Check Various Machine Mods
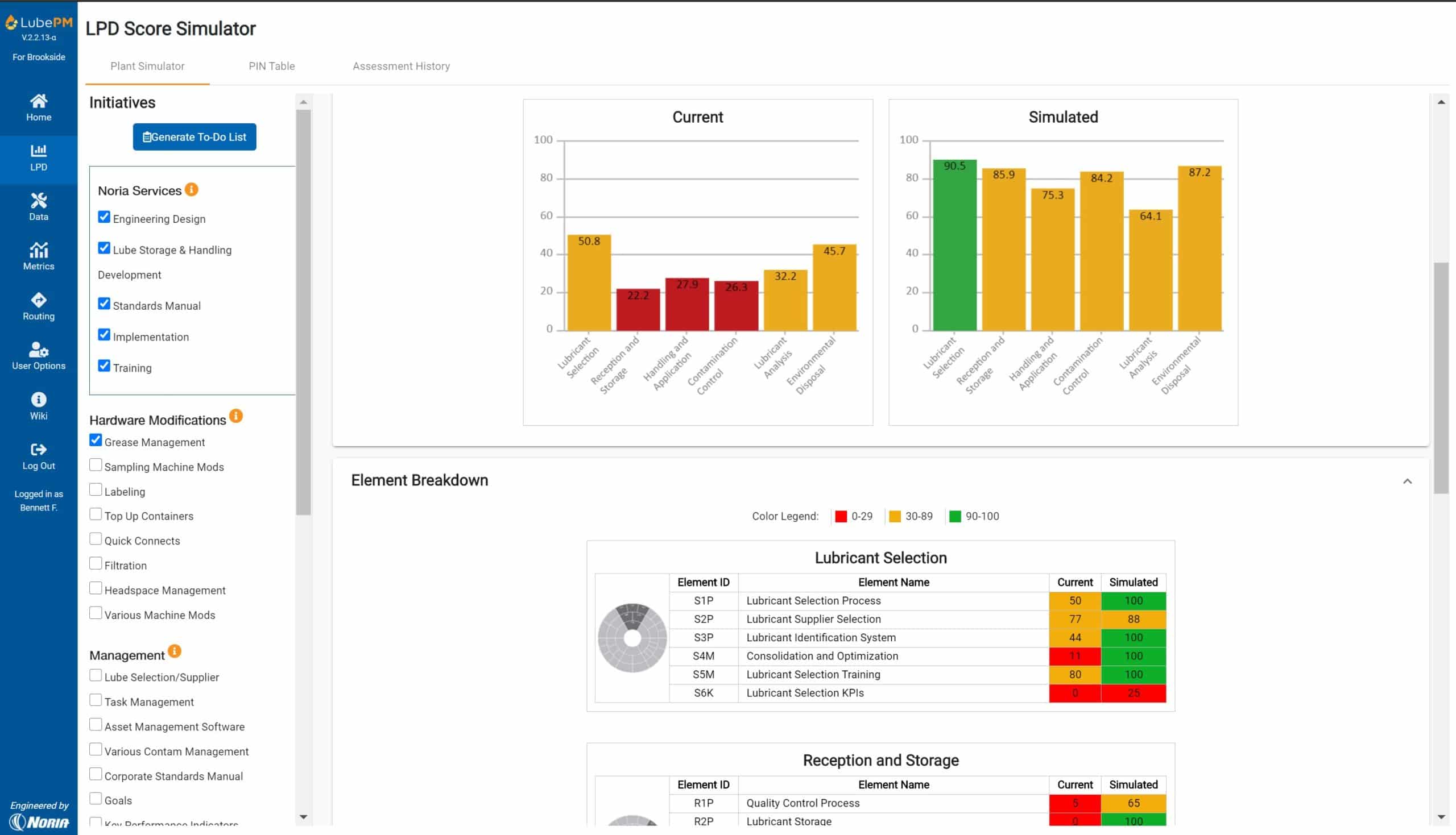Screen dimensions: 1456x835 pos(96,613)
